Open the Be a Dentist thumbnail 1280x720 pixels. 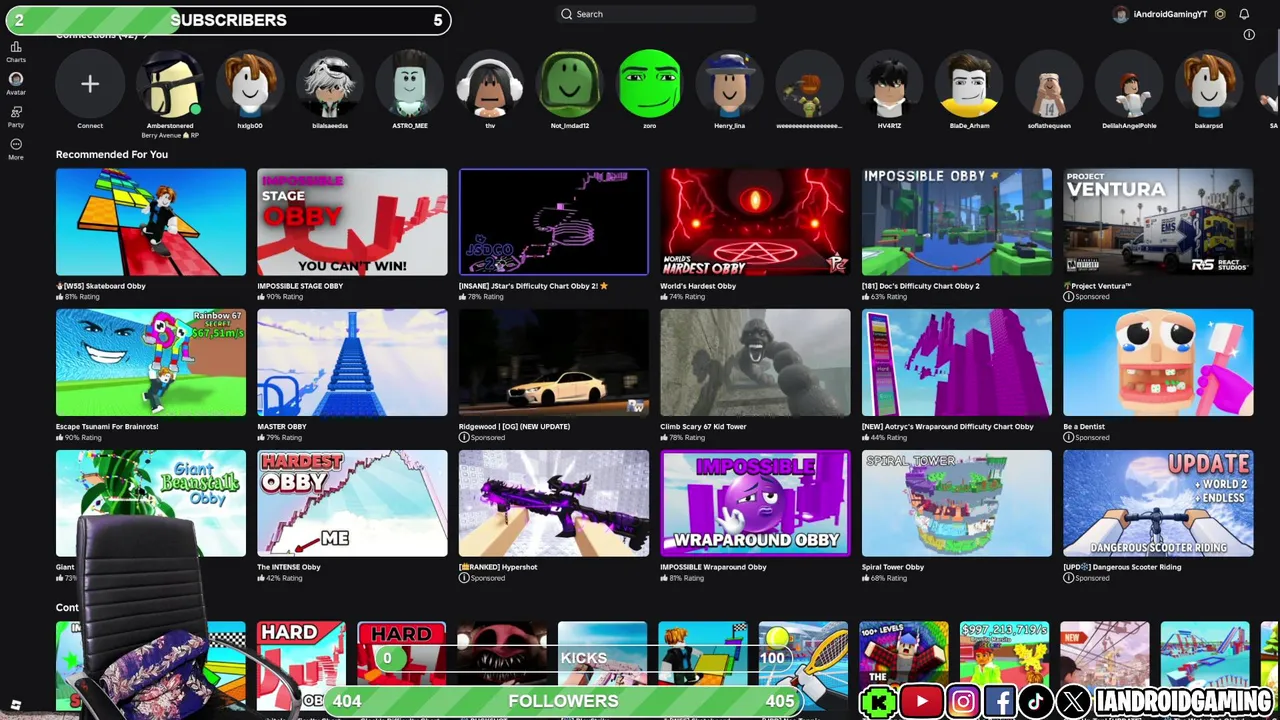(x=1158, y=362)
